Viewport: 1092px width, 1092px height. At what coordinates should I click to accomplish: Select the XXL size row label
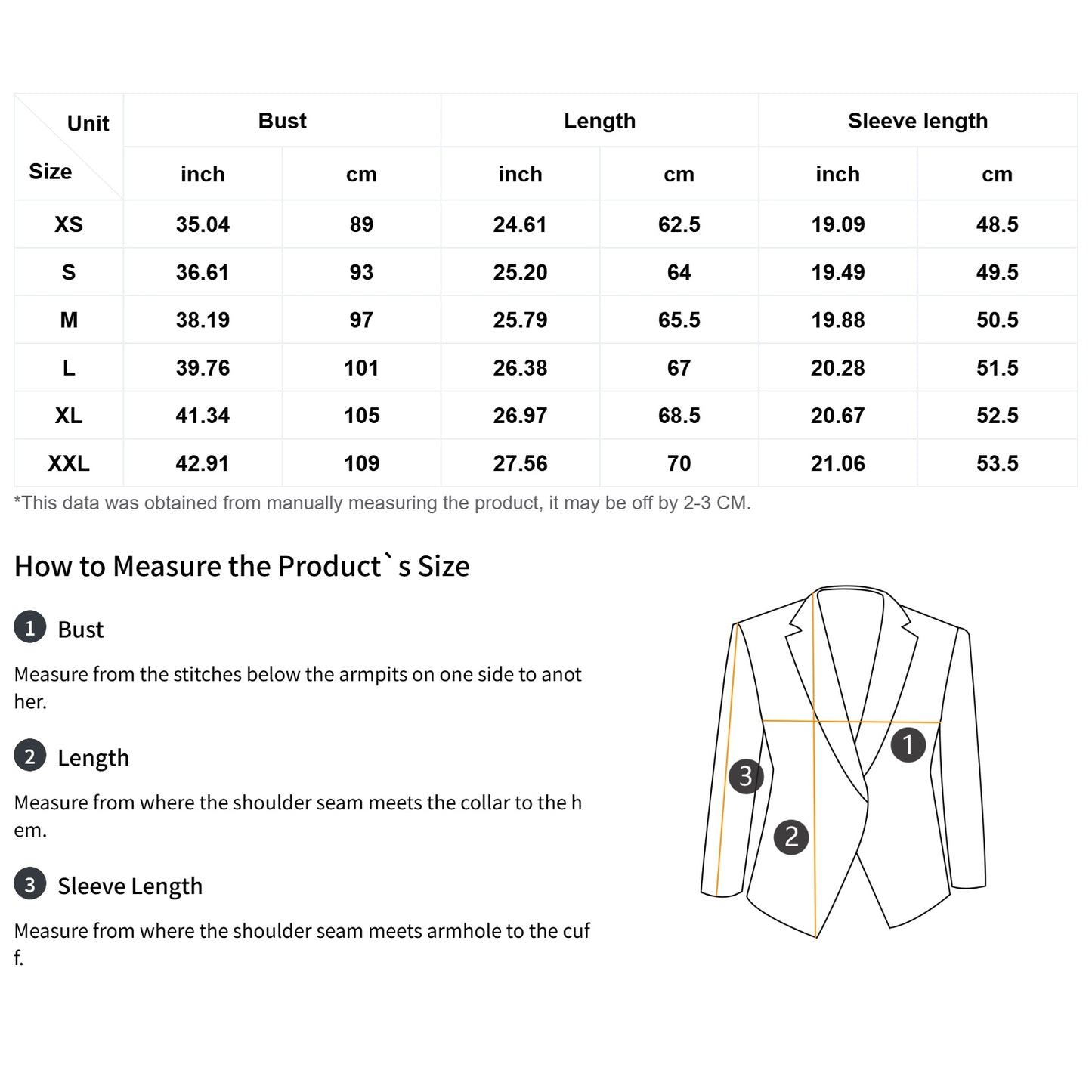pos(69,463)
